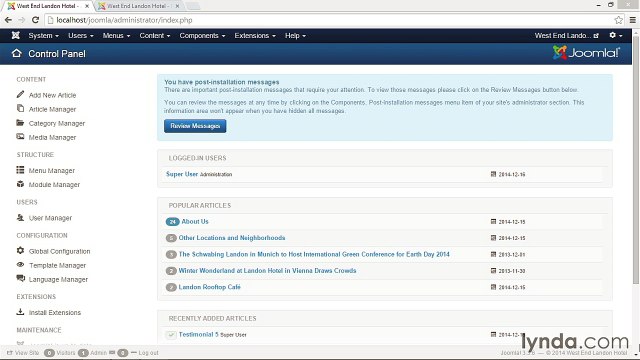This screenshot has width=640, height=360.
Task: Open Other Locations and Neighborhoods article
Action: pyautogui.click(x=232, y=238)
